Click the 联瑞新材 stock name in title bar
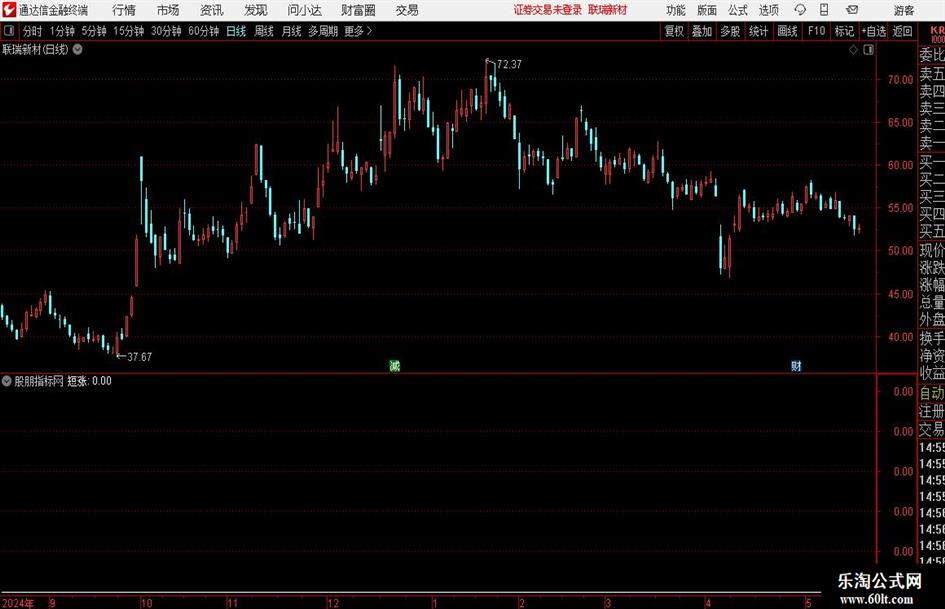945x609 pixels. (608, 10)
